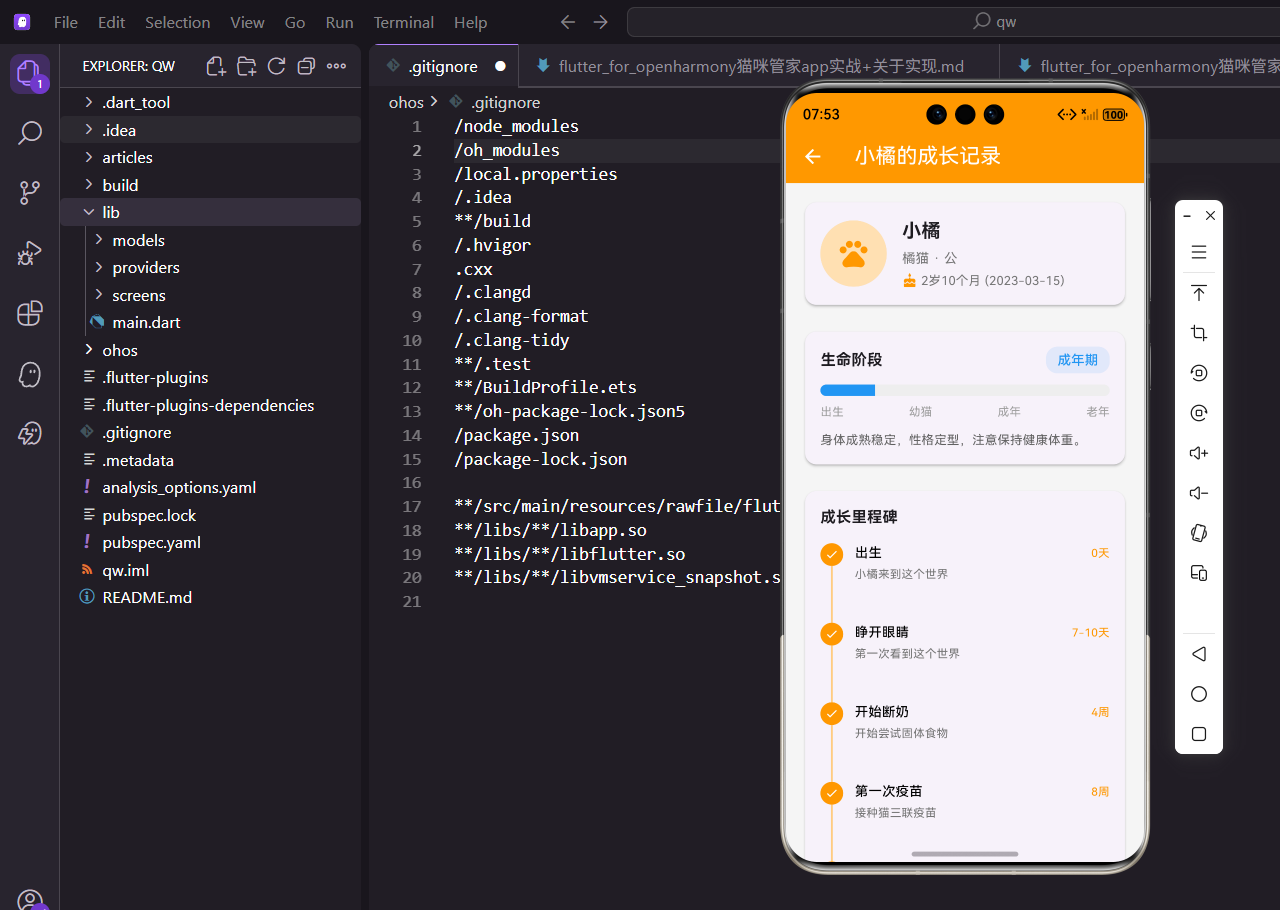This screenshot has height=910, width=1280.
Task: Go back using the navigation arrow
Action: 568,22
